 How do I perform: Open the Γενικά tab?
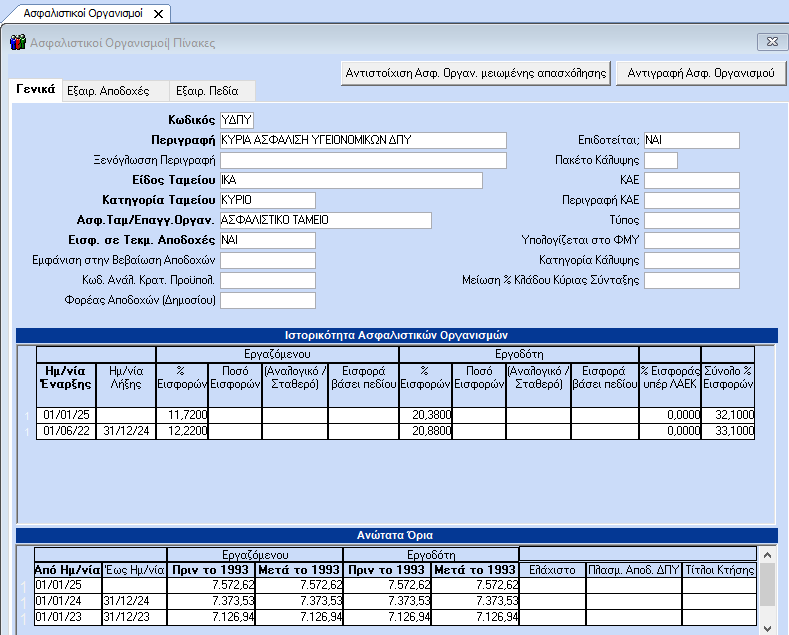tap(36, 90)
